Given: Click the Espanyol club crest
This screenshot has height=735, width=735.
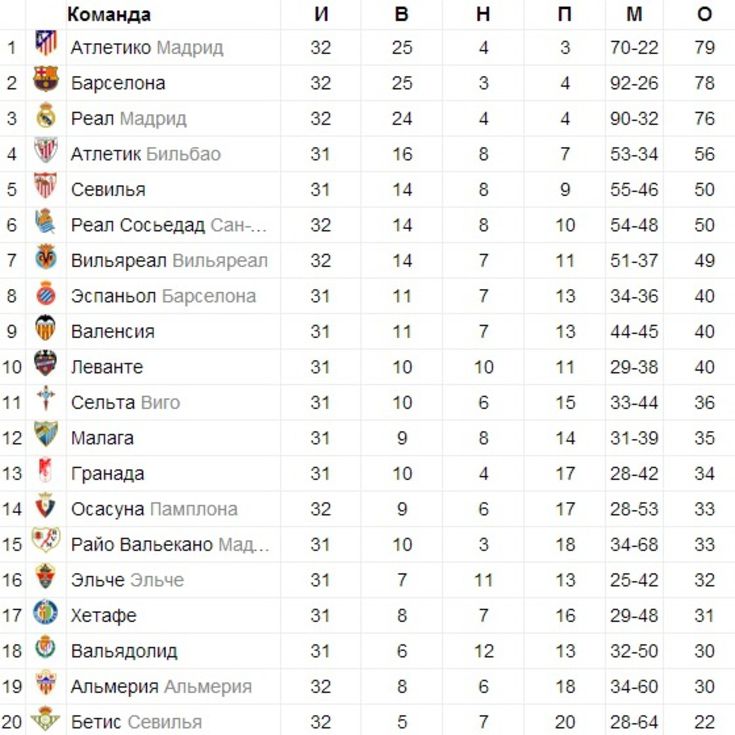Looking at the screenshot, I should click(x=46, y=293).
